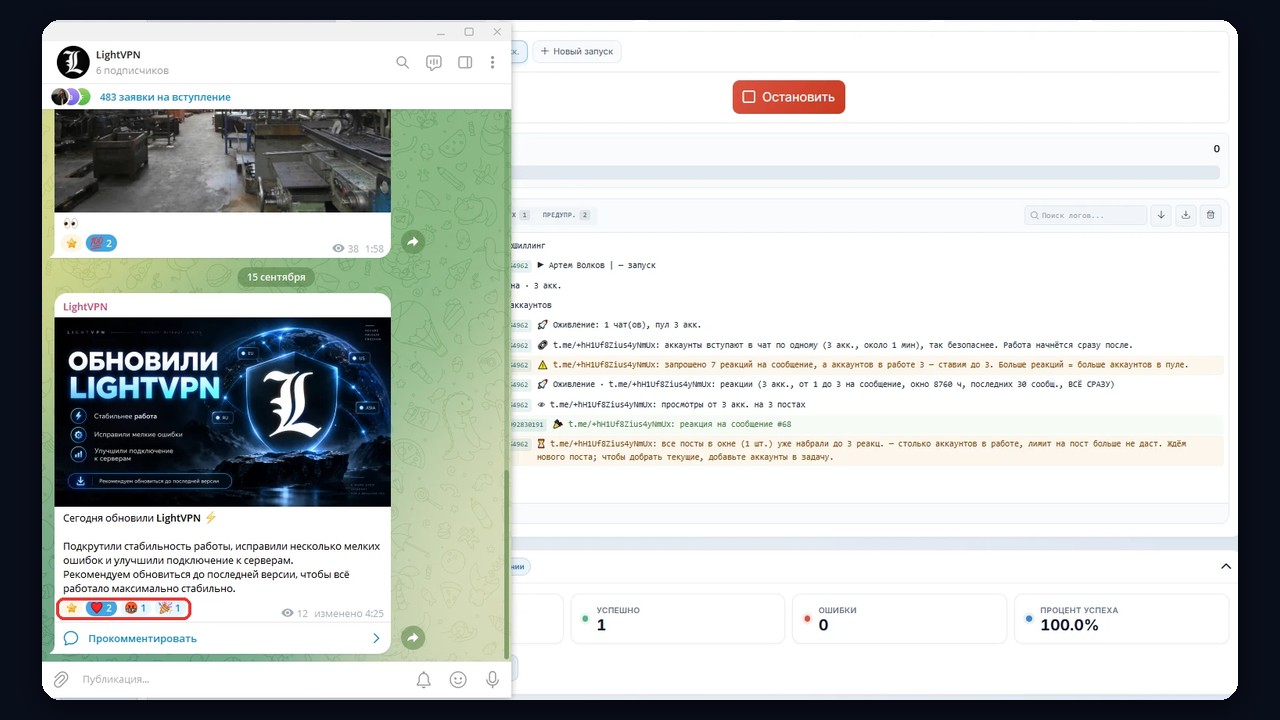Click the 'УСПЕШНО 1' stat card

tap(677, 618)
